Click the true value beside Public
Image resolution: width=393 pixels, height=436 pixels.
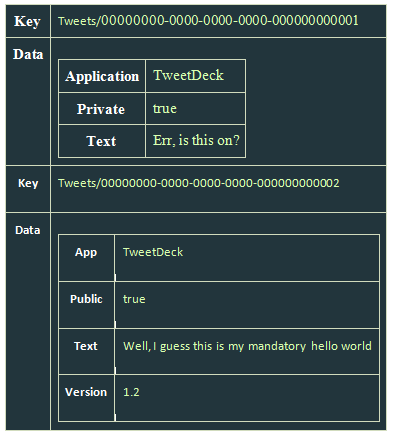(134, 299)
